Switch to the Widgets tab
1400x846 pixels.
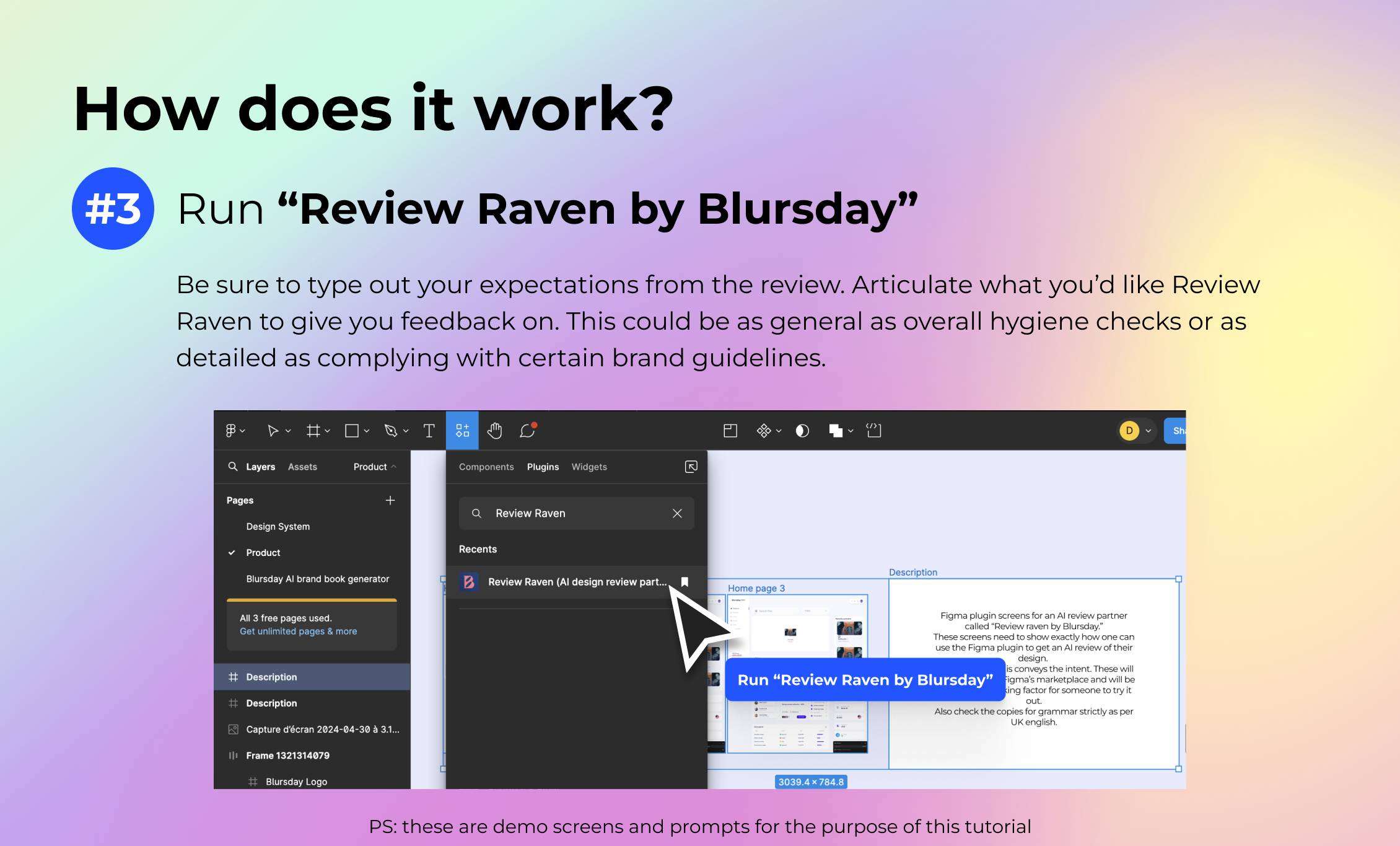[589, 467]
